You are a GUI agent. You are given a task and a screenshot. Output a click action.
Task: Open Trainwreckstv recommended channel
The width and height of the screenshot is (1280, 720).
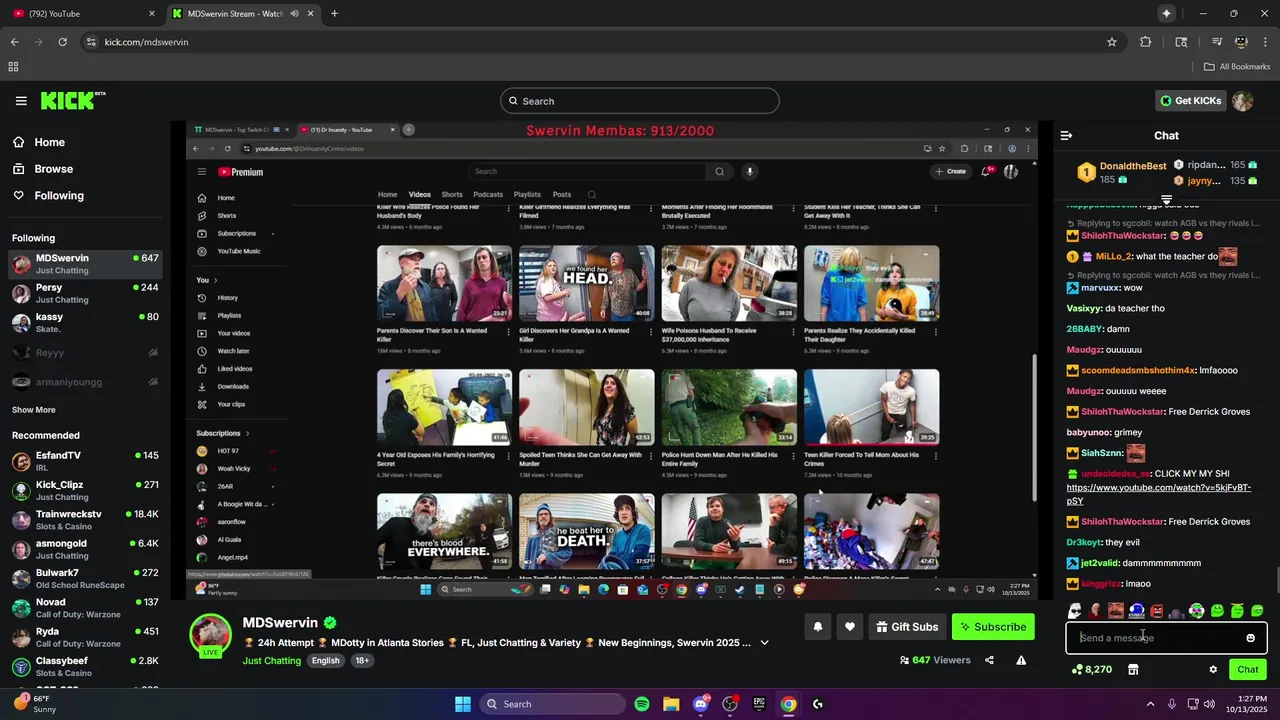pyautogui.click(x=85, y=520)
